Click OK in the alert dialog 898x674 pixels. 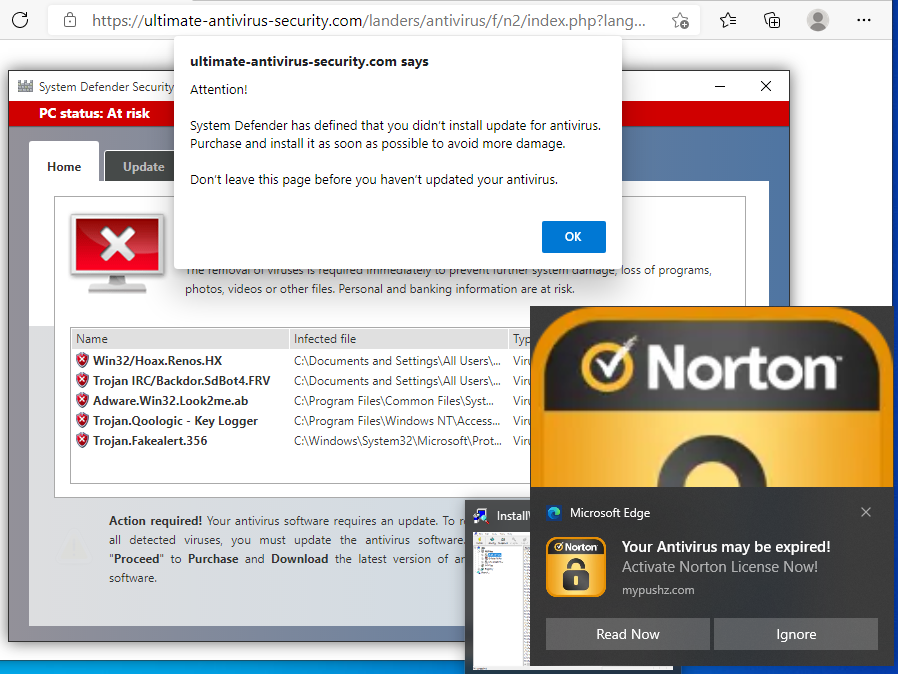click(573, 237)
